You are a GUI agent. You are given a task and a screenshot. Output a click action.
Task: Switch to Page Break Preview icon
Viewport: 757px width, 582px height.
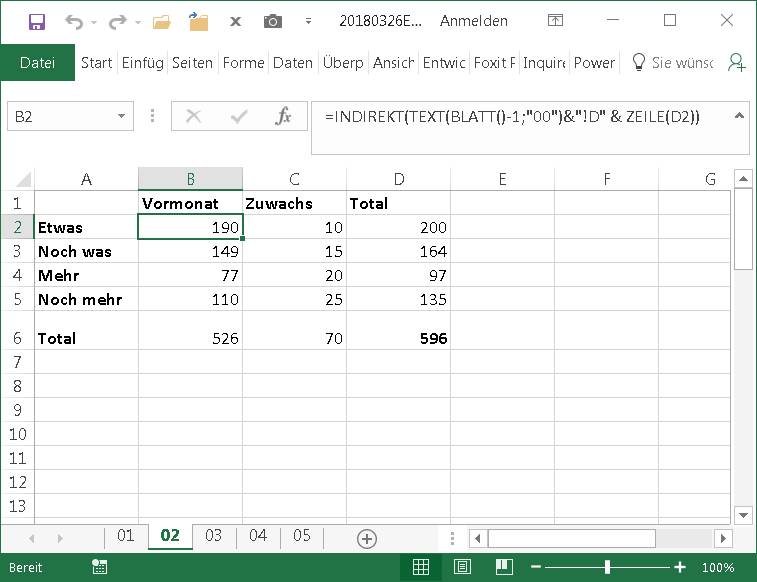pos(504,567)
